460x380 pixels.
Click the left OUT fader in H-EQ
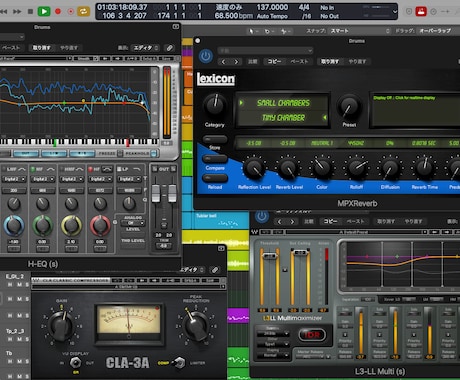(x=156, y=193)
